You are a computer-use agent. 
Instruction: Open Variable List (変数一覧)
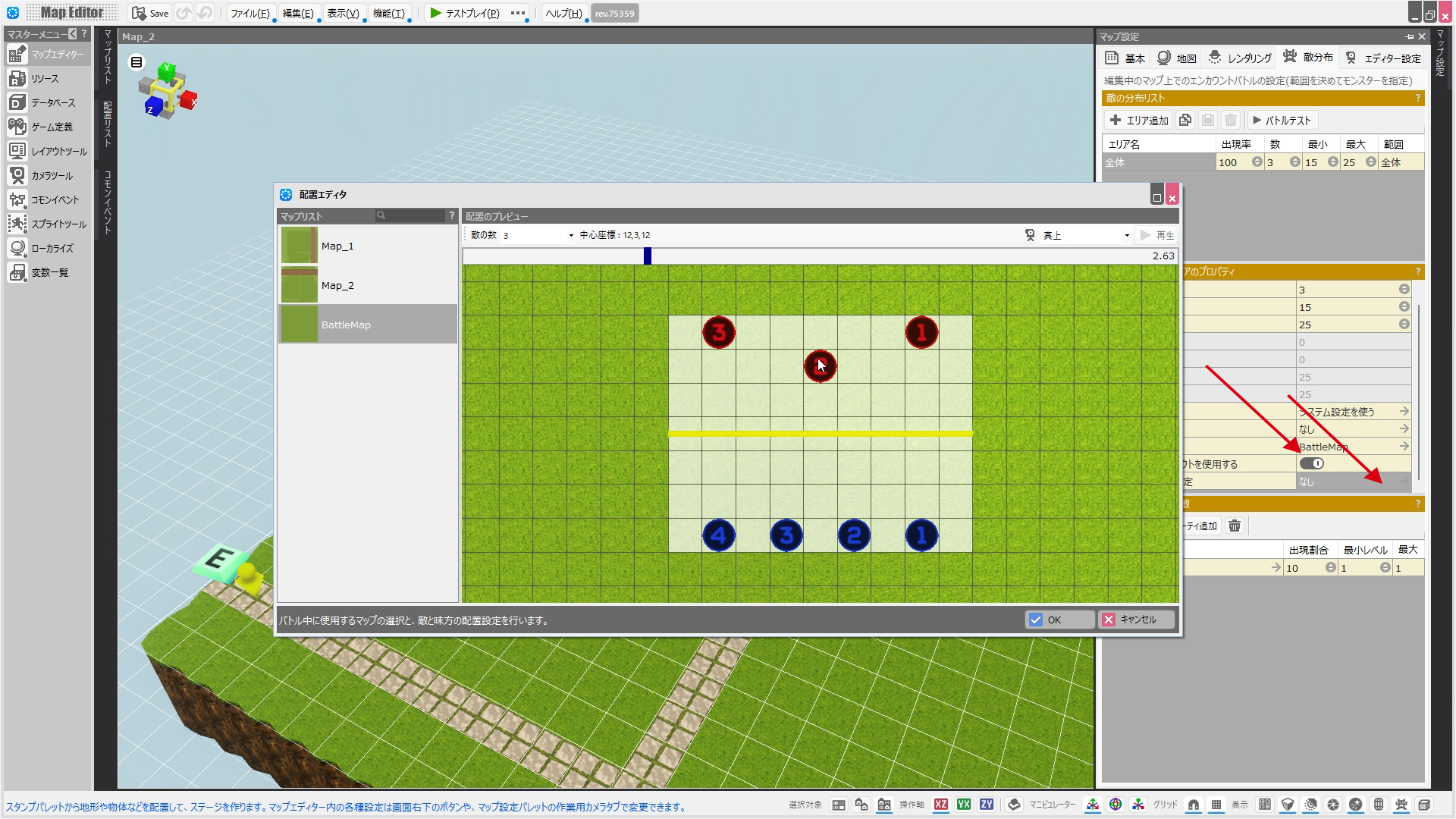click(x=45, y=272)
